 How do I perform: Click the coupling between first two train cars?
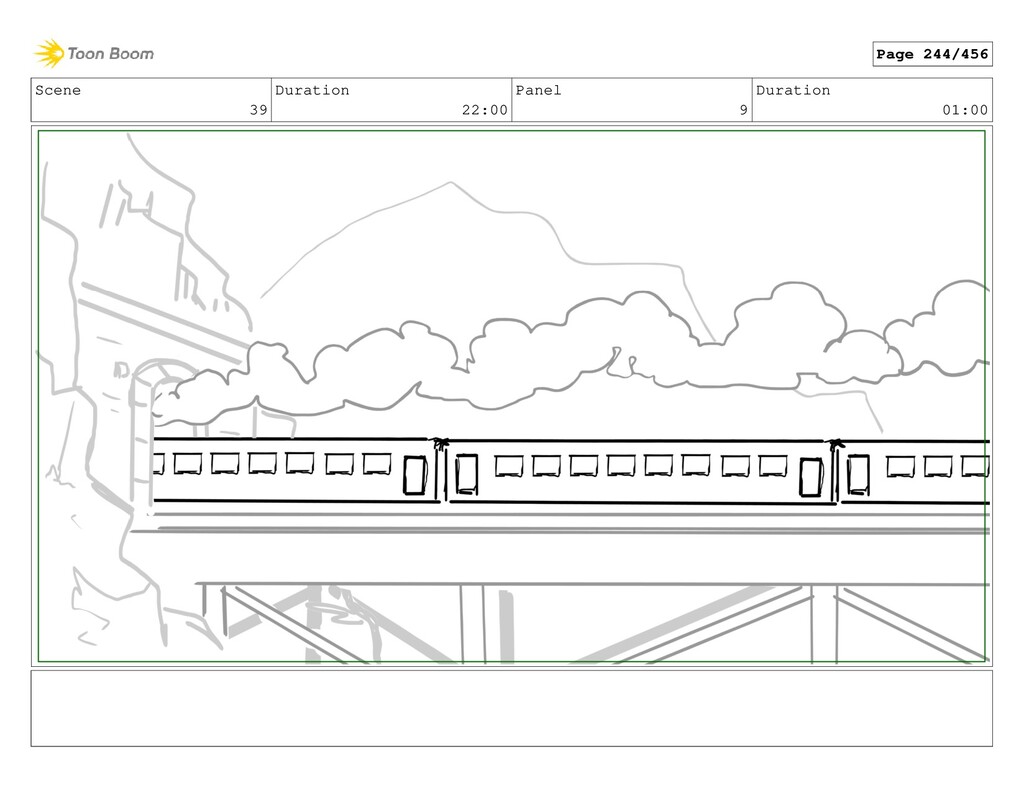click(442, 470)
